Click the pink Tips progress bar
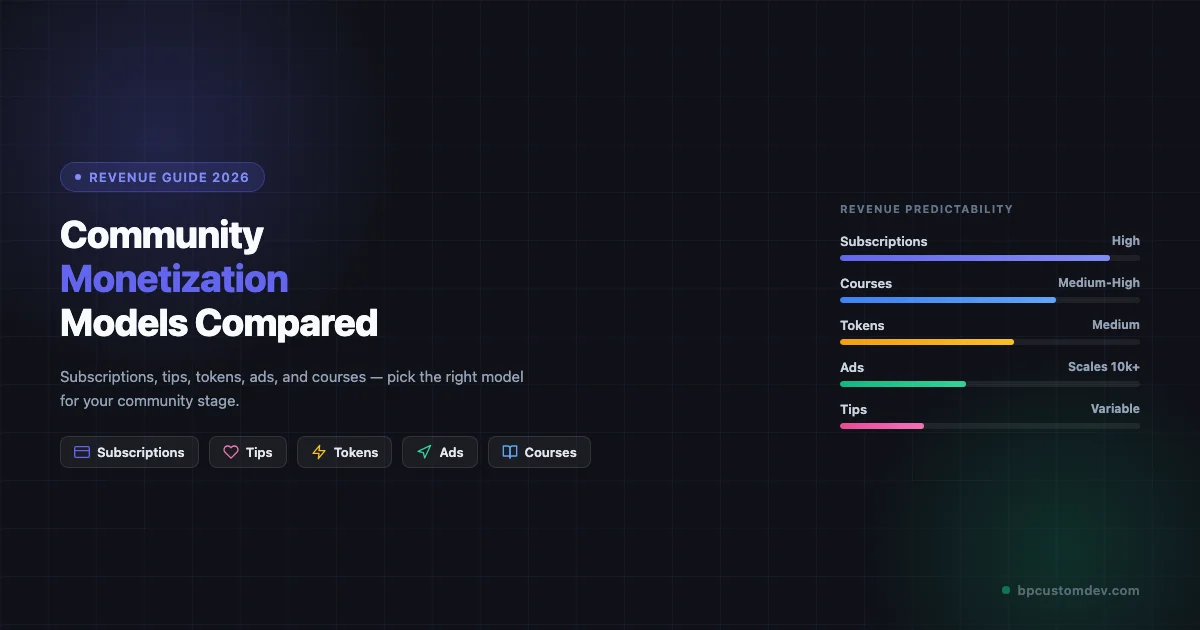 (880, 426)
